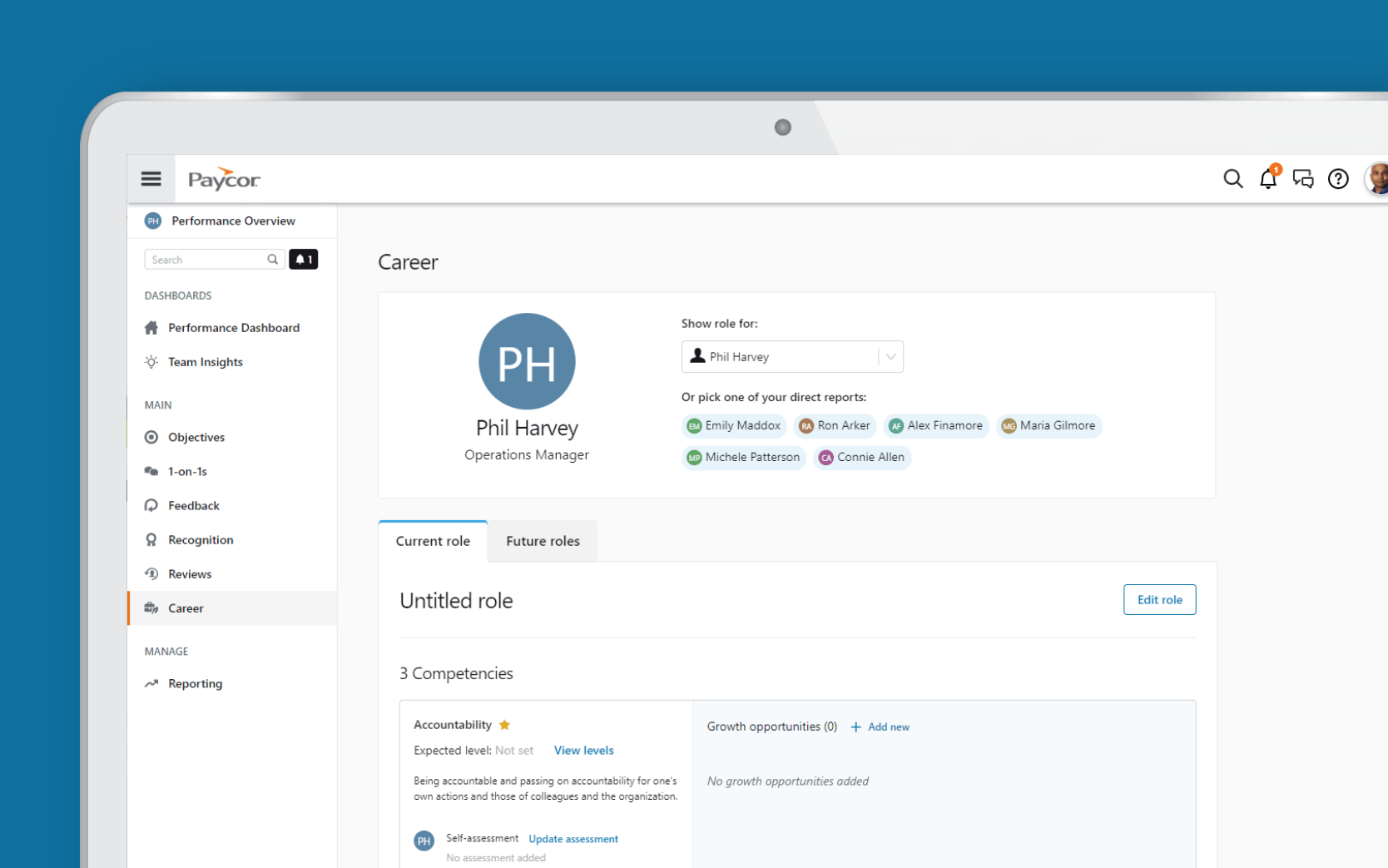Open the hamburger navigation menu
Viewport: 1388px width, 868px height.
click(151, 179)
